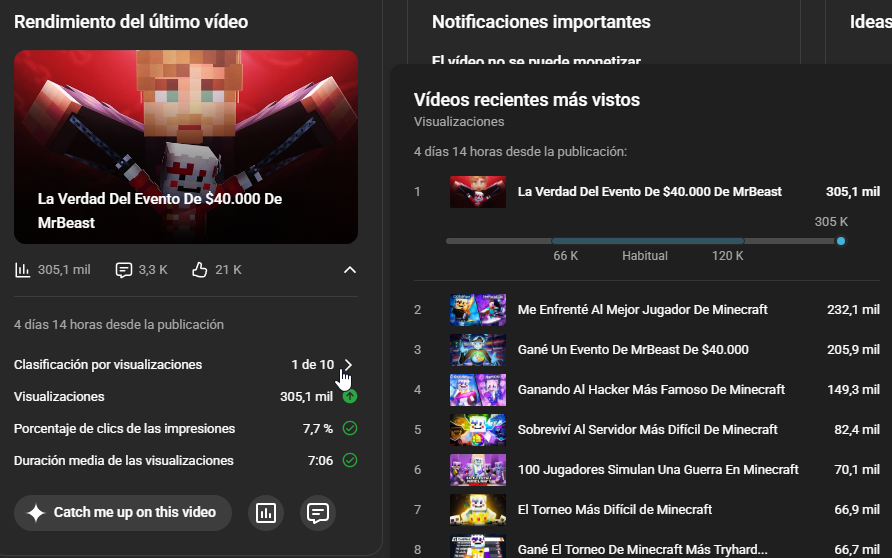Click the '305 K' label above the range bar
The width and height of the screenshot is (892, 558).
pyautogui.click(x=831, y=222)
